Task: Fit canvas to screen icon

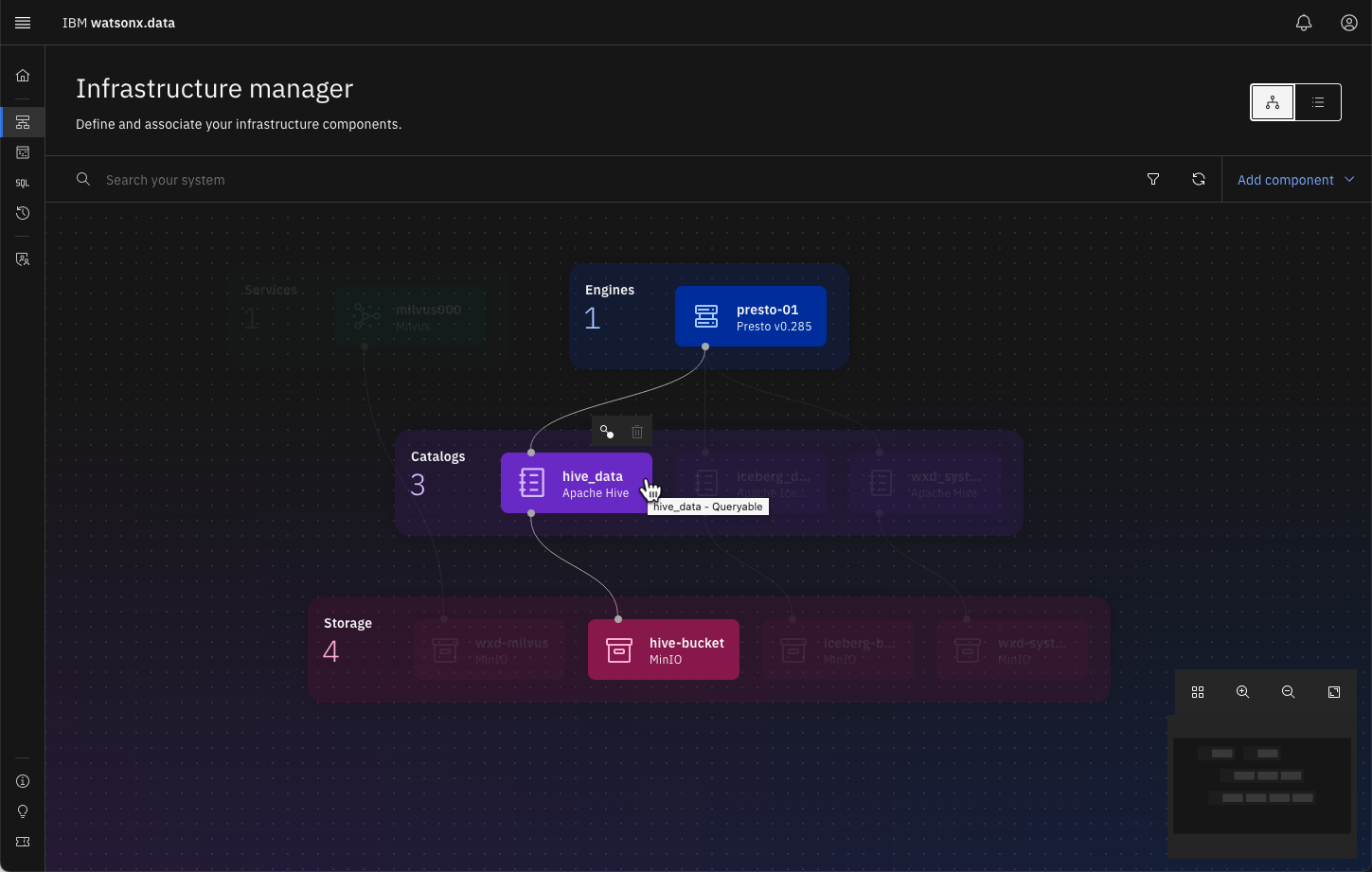Action: (x=1334, y=692)
